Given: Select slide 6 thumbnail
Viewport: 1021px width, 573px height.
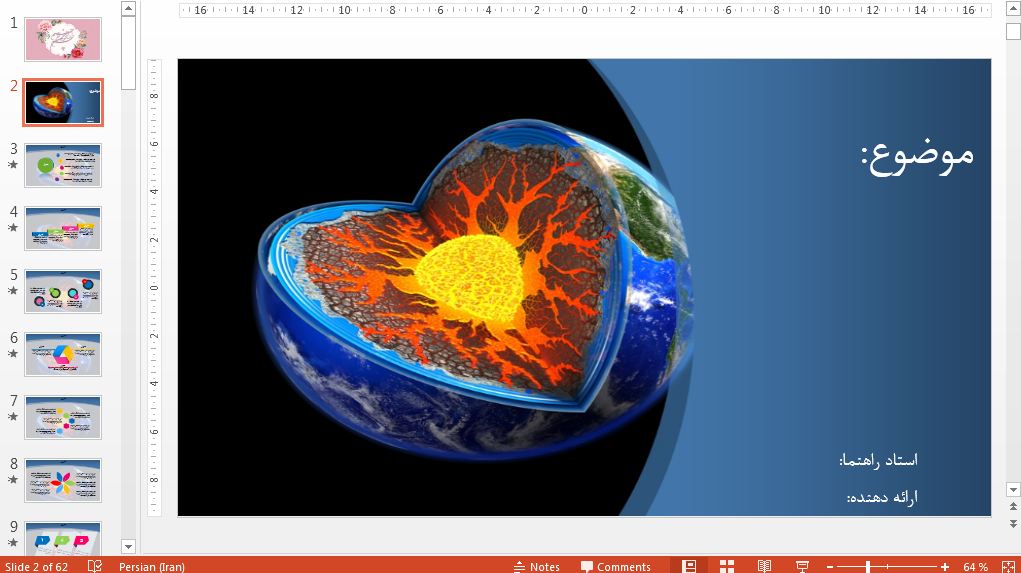Looking at the screenshot, I should [x=63, y=354].
